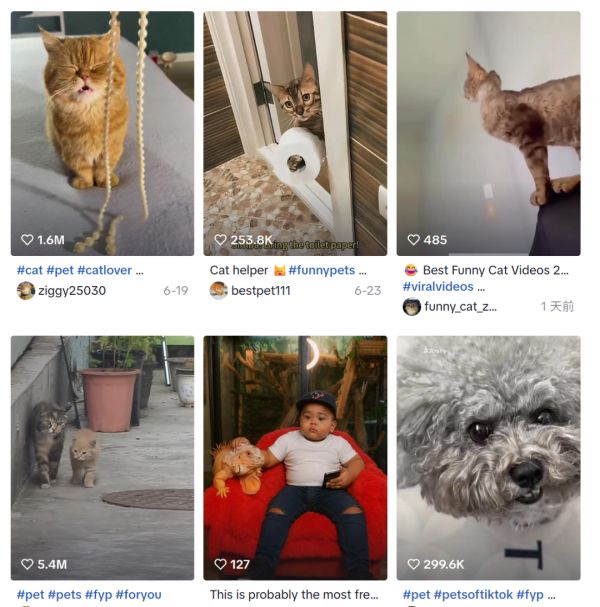Click the heart icon showing 5.4M likes
Screen dimensions: 600x607
tap(27, 564)
